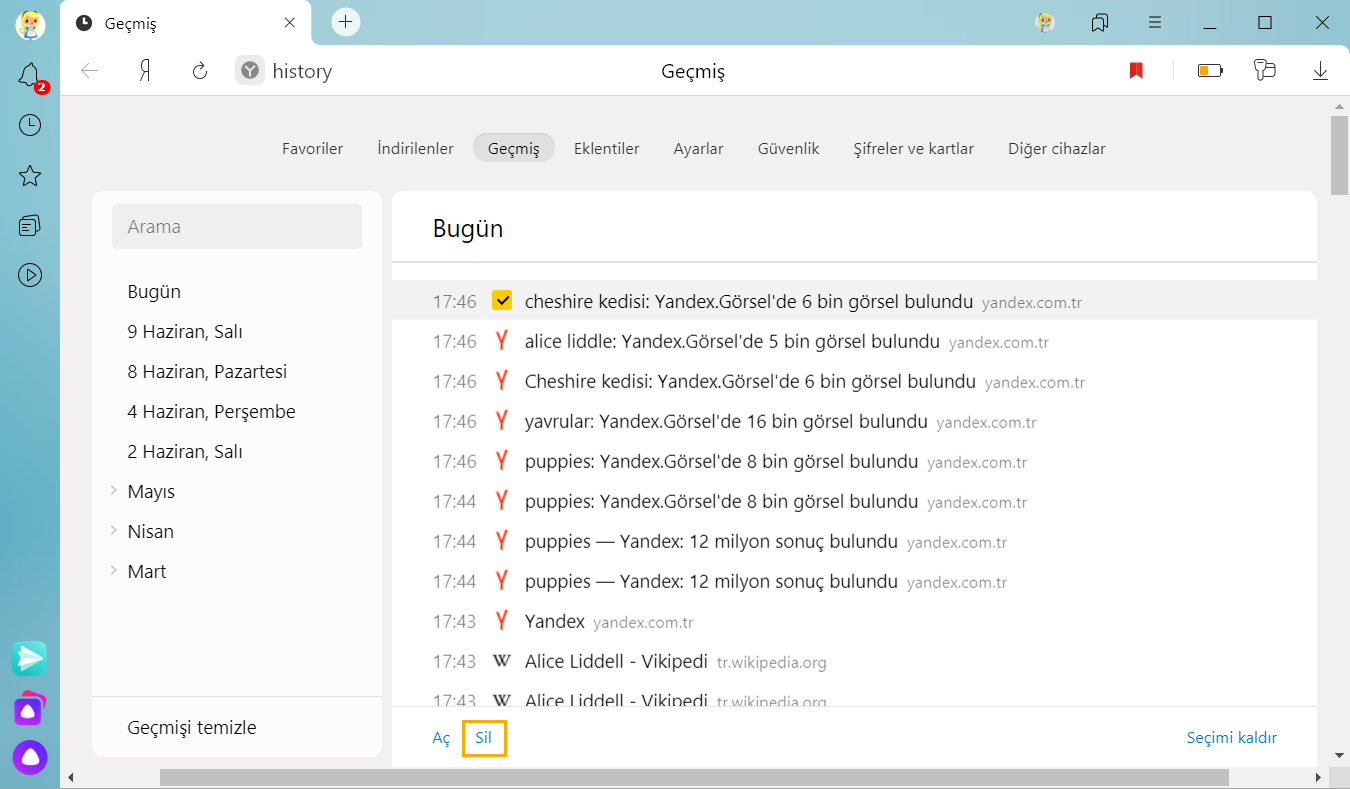This screenshot has height=789, width=1350.
Task: Expand the Nisan month
Action: [x=114, y=531]
